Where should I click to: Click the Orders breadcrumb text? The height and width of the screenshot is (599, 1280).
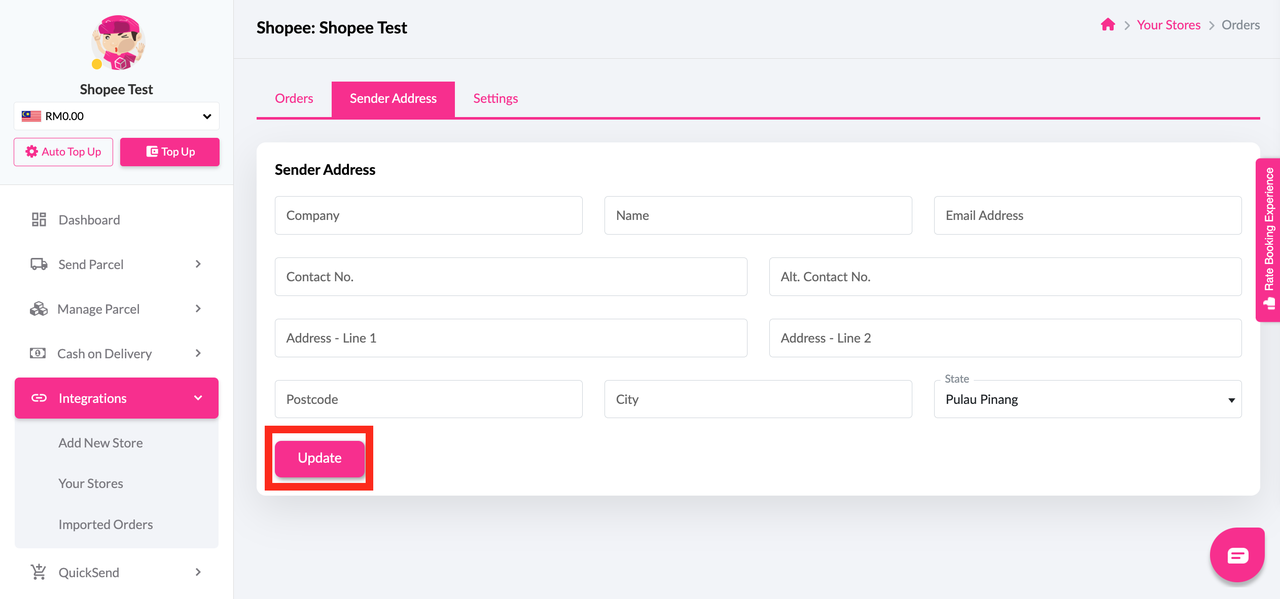[x=1241, y=25]
